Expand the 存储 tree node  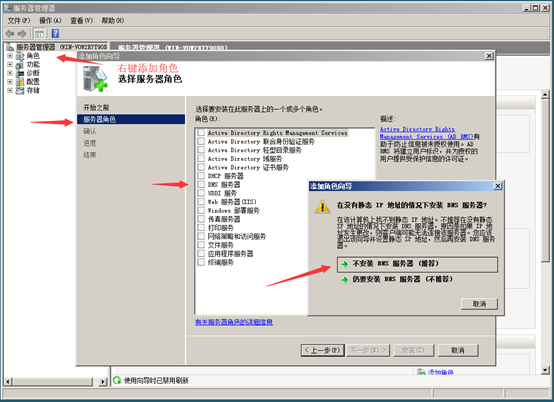[x=10, y=90]
